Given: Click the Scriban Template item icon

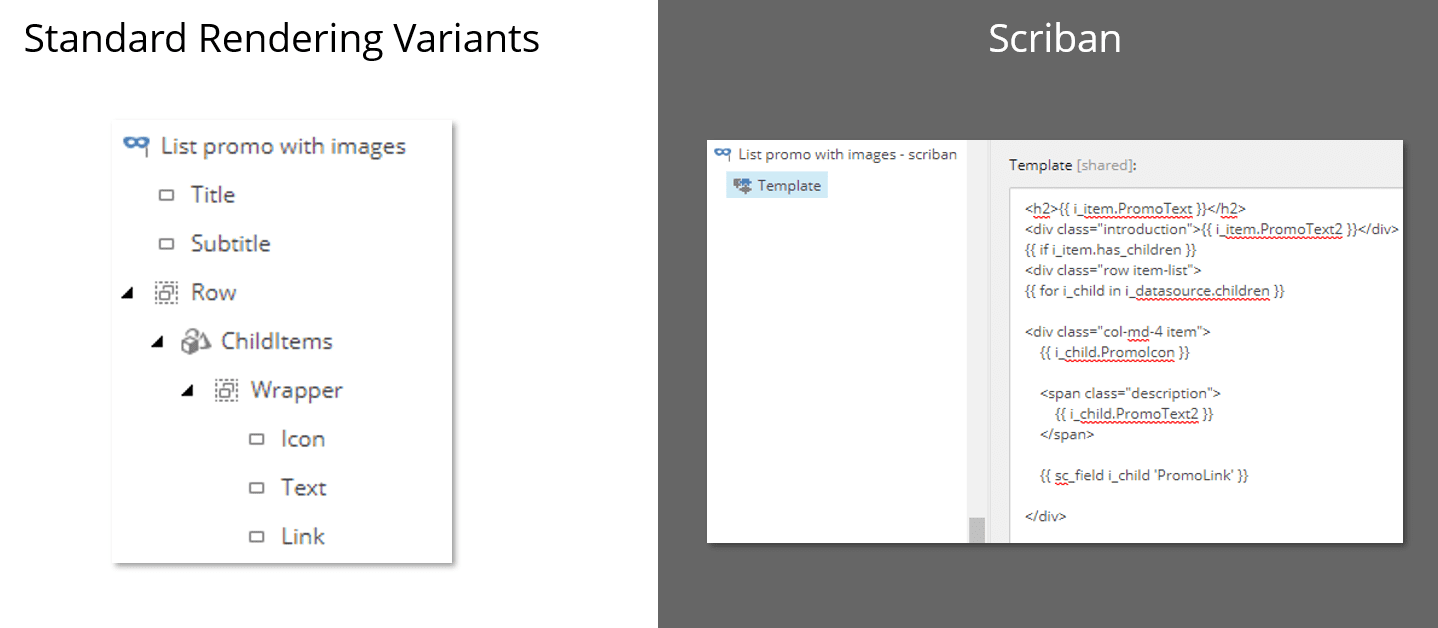Looking at the screenshot, I should 742,185.
